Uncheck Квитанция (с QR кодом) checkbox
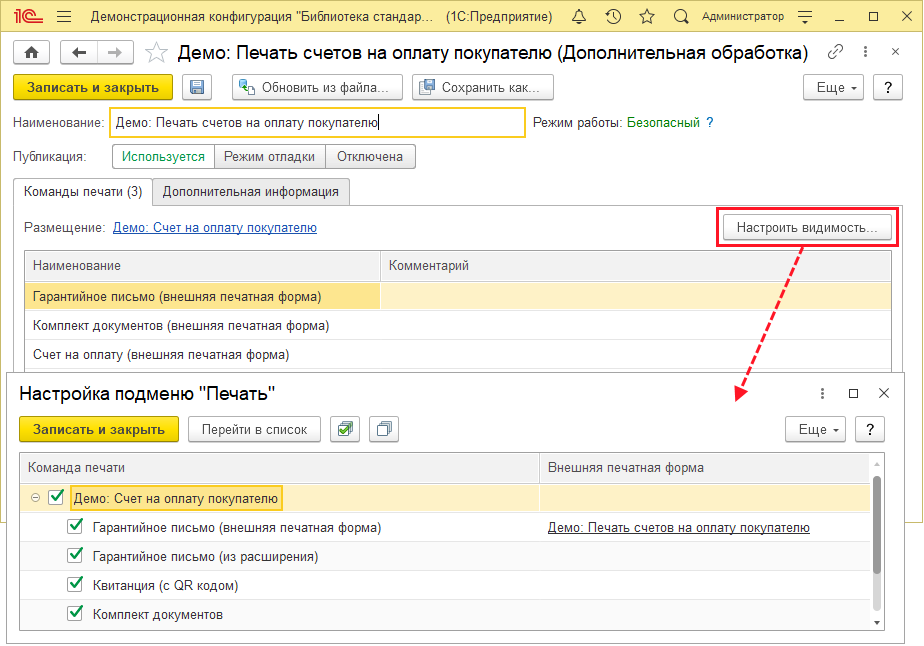 point(75,585)
